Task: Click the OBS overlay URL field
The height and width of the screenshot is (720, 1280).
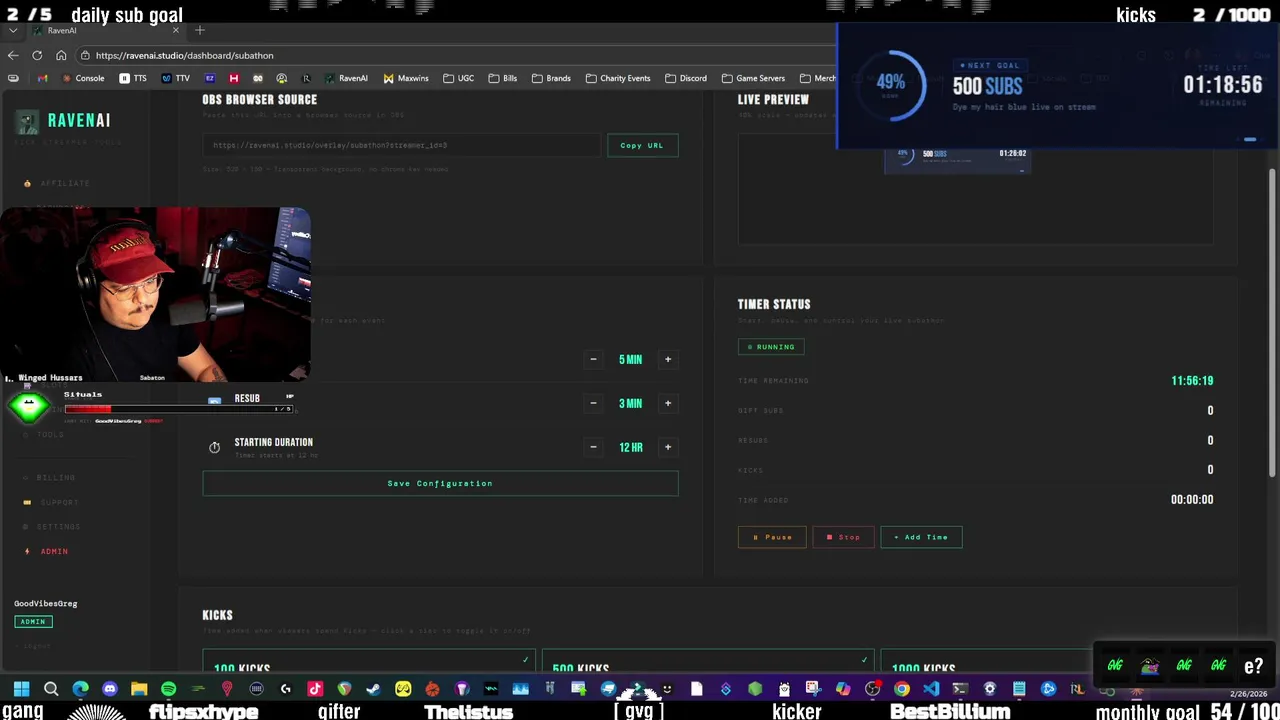Action: [x=401, y=145]
